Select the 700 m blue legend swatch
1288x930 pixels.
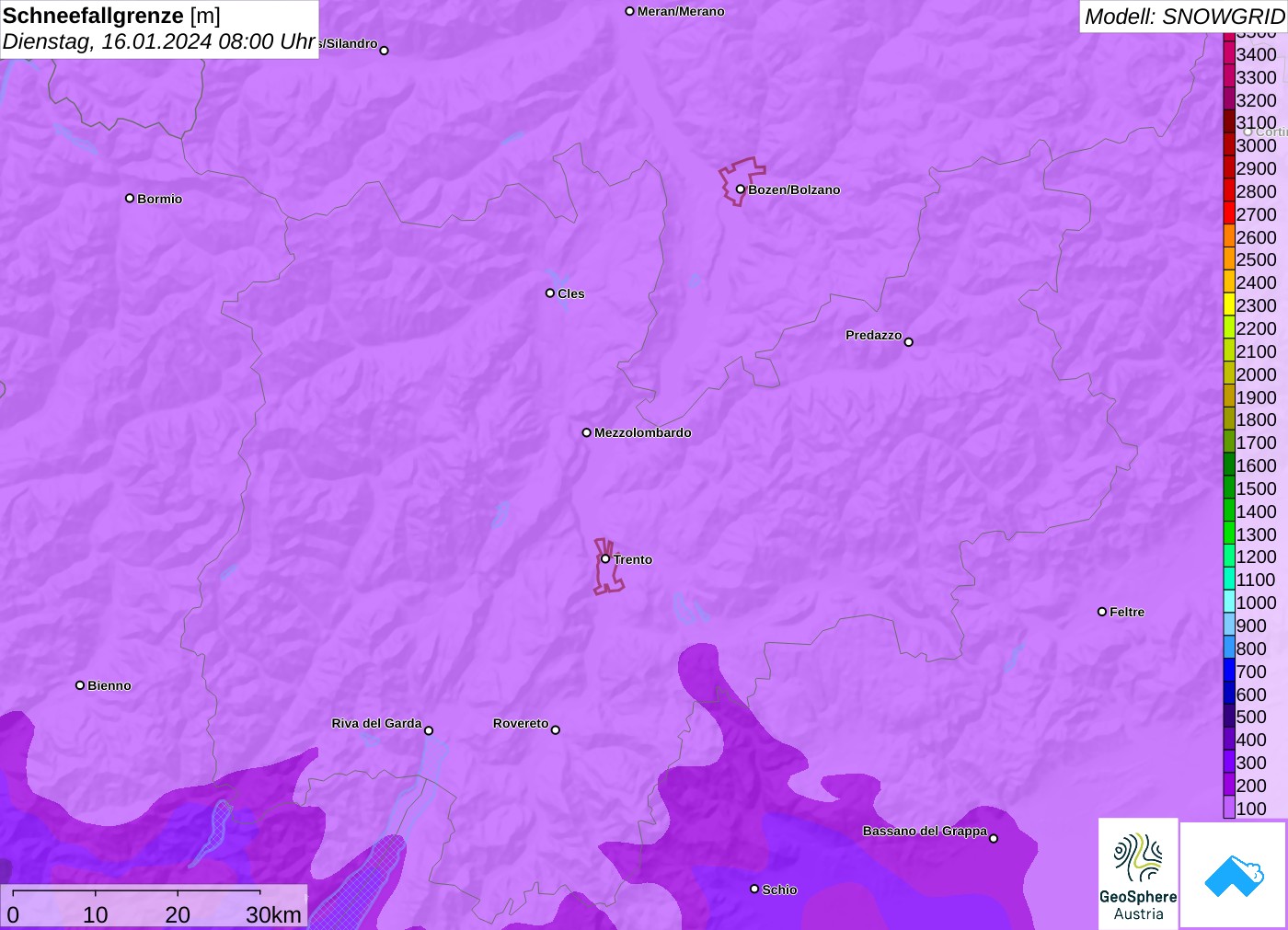(x=1229, y=671)
